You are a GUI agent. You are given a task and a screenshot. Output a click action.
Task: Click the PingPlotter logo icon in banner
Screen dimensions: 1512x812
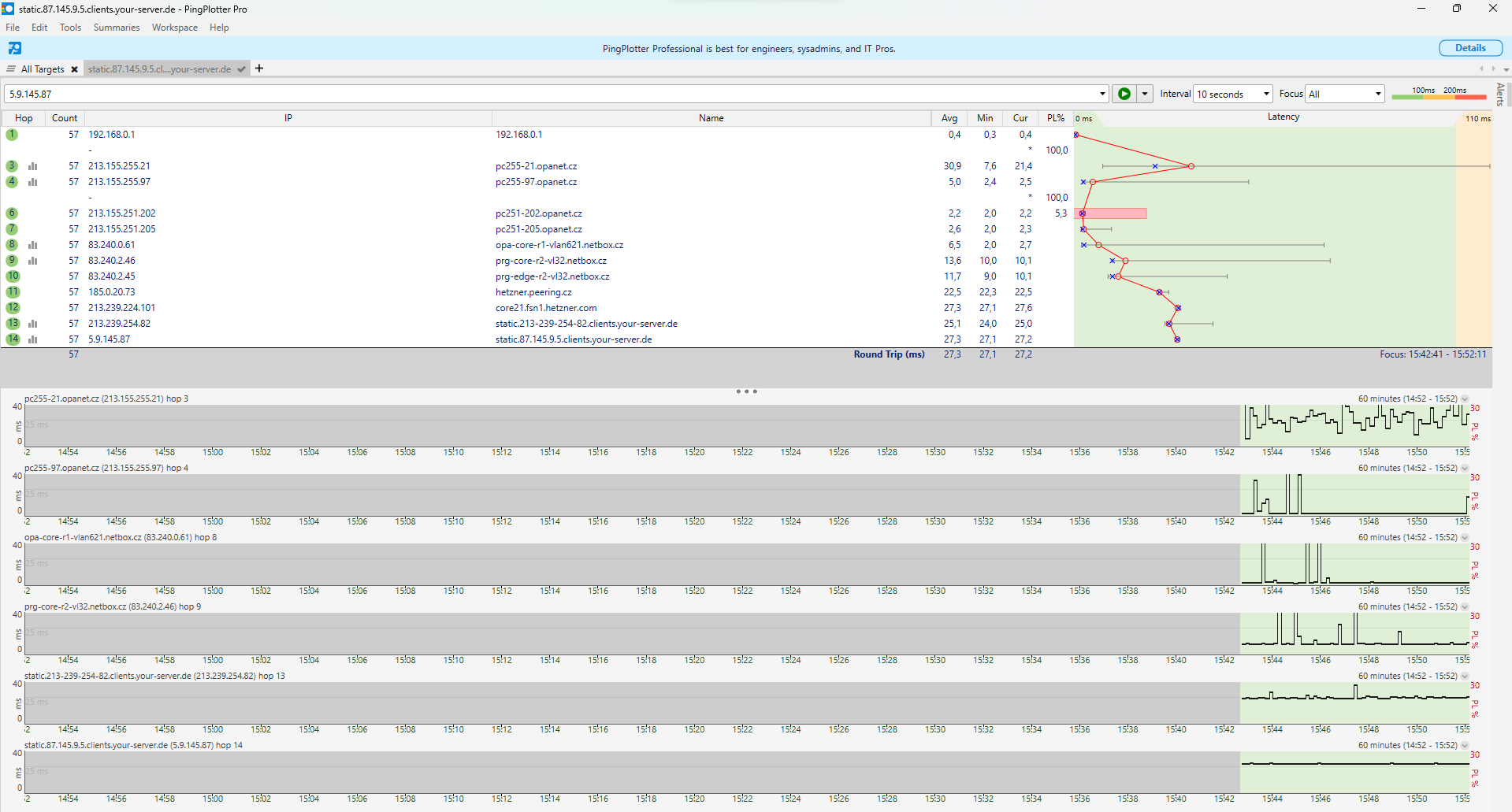[x=15, y=48]
